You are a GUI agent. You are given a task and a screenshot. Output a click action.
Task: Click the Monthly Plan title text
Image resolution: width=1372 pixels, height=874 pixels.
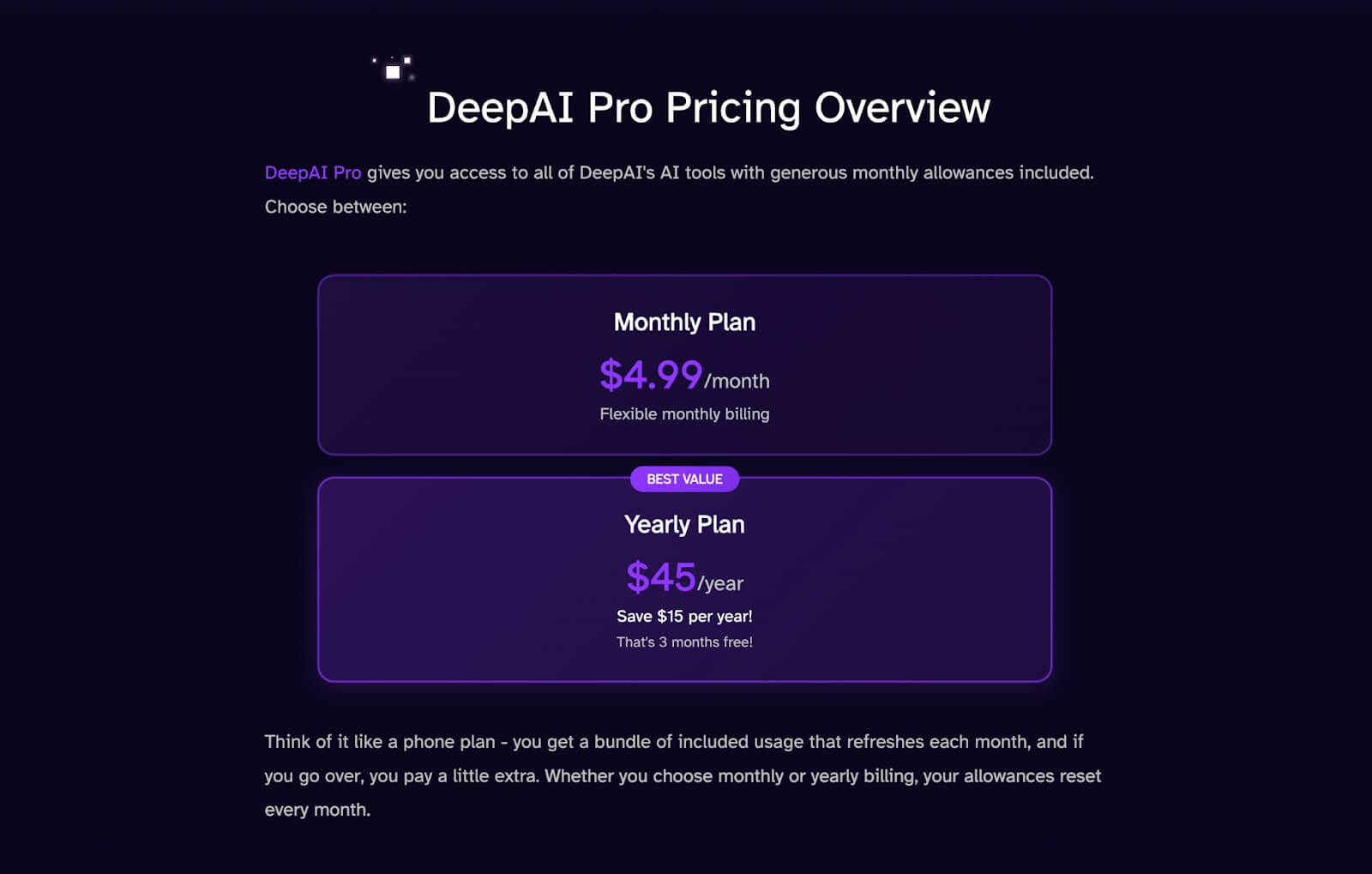tap(684, 322)
